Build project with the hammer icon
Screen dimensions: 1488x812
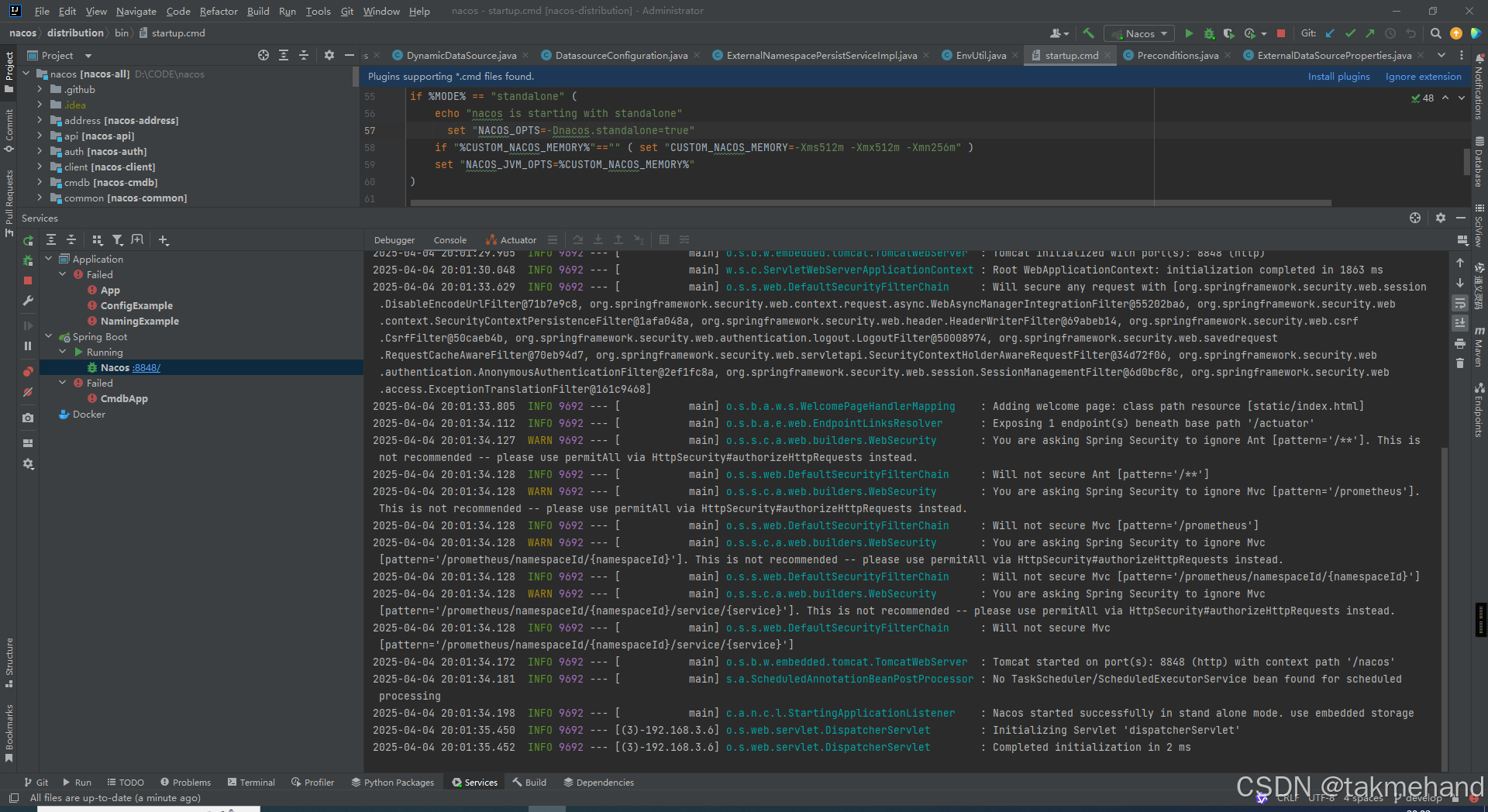pos(1088,33)
